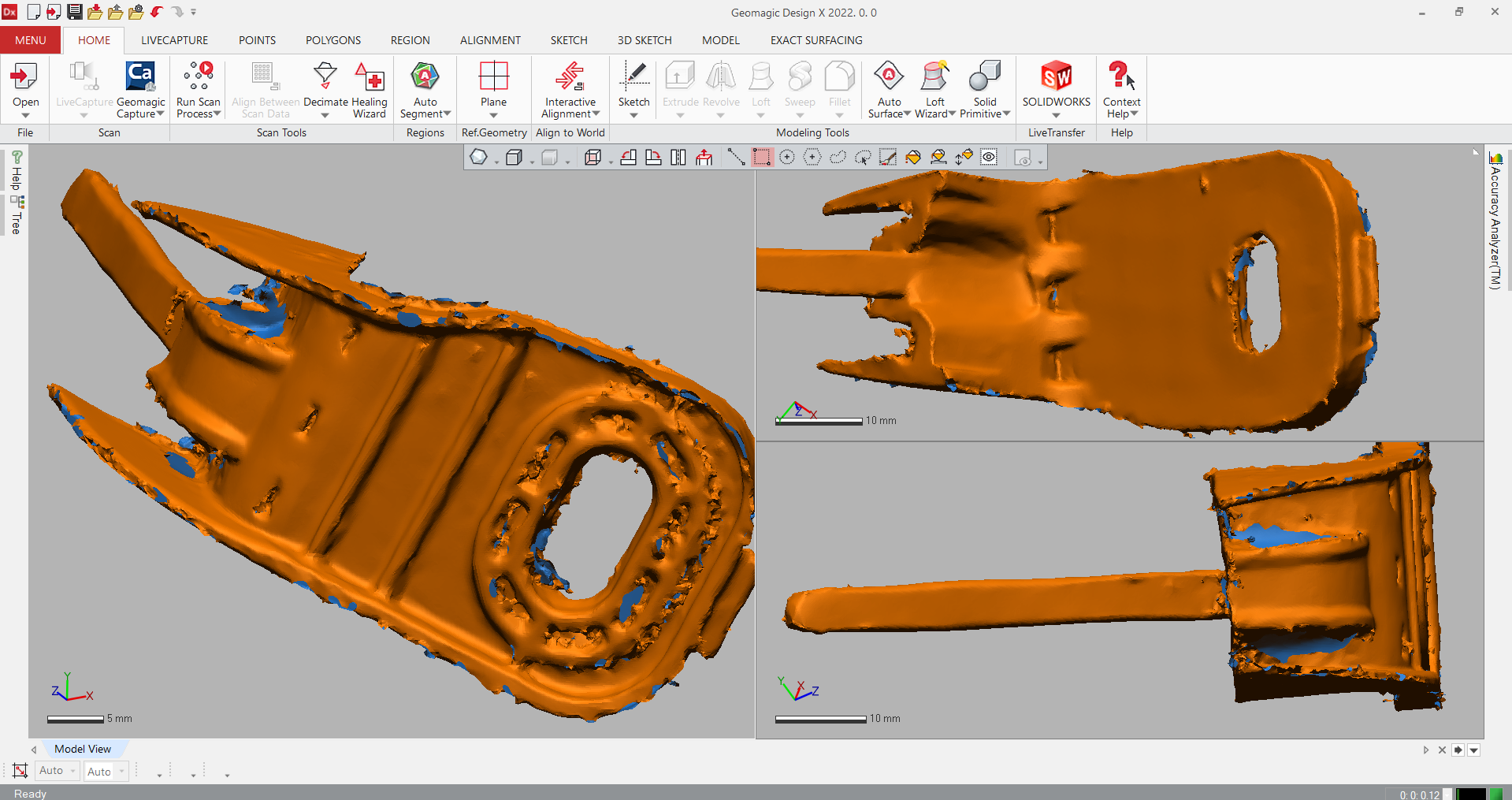
Task: Toggle Rectangle selection mode in viewport toolbar
Action: (x=761, y=158)
